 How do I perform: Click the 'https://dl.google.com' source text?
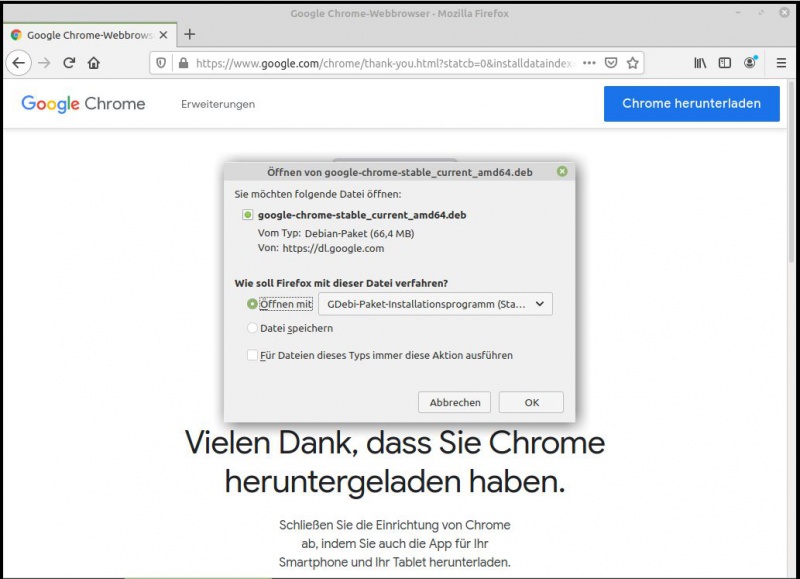[333, 248]
